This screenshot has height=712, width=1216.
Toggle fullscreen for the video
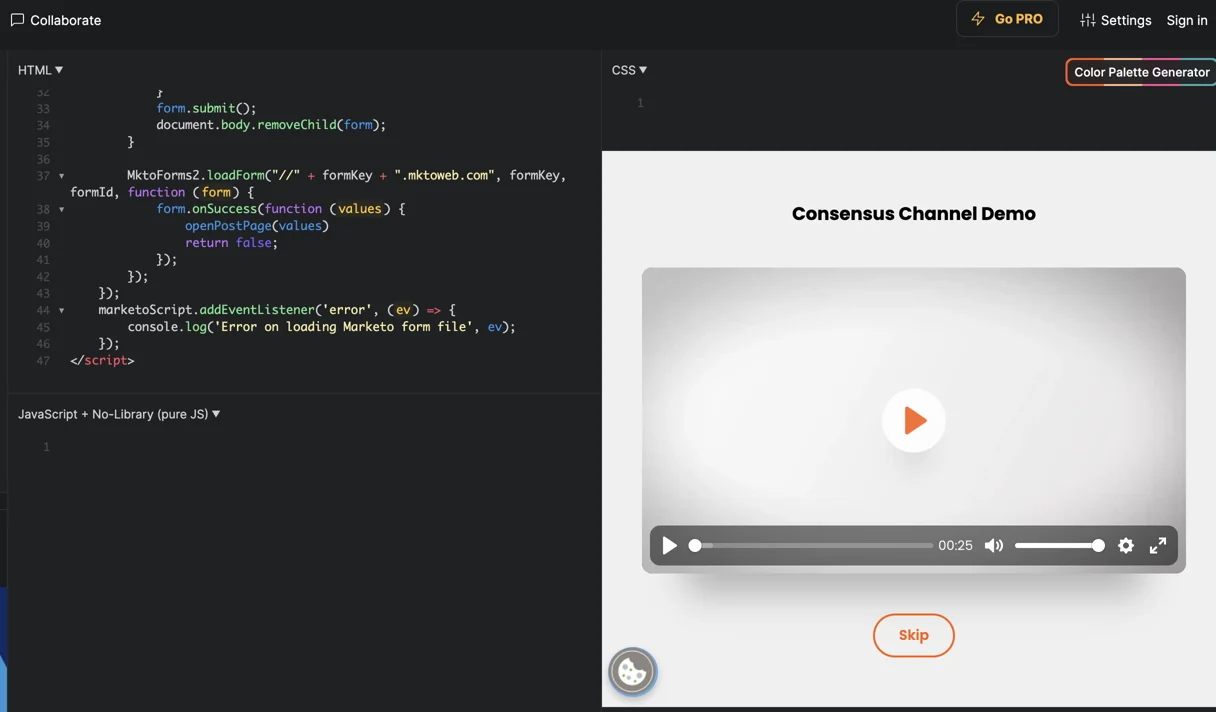pos(1158,546)
